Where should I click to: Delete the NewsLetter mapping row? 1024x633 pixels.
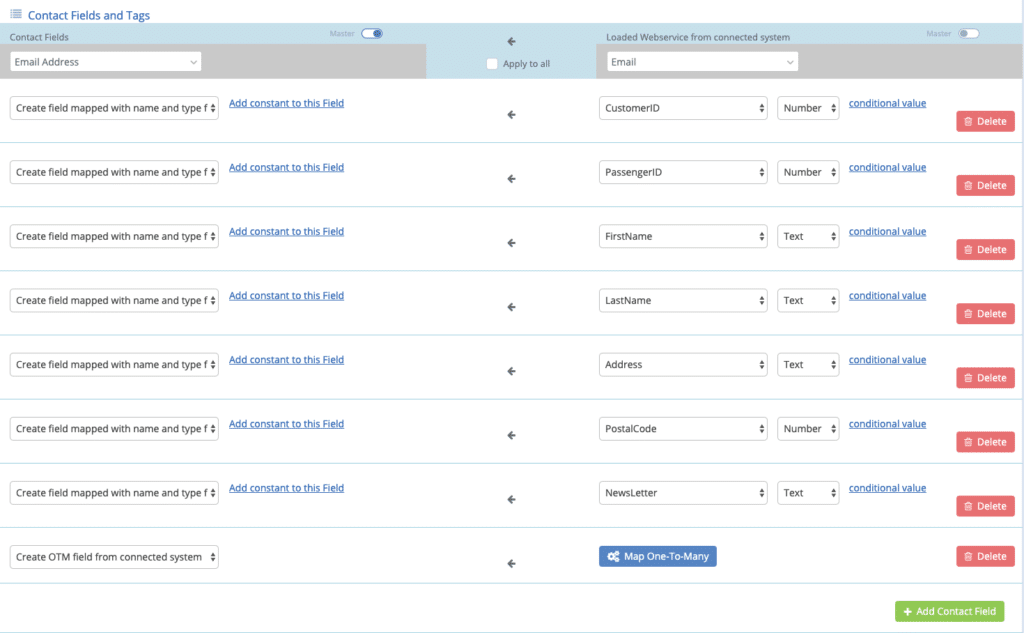click(985, 506)
